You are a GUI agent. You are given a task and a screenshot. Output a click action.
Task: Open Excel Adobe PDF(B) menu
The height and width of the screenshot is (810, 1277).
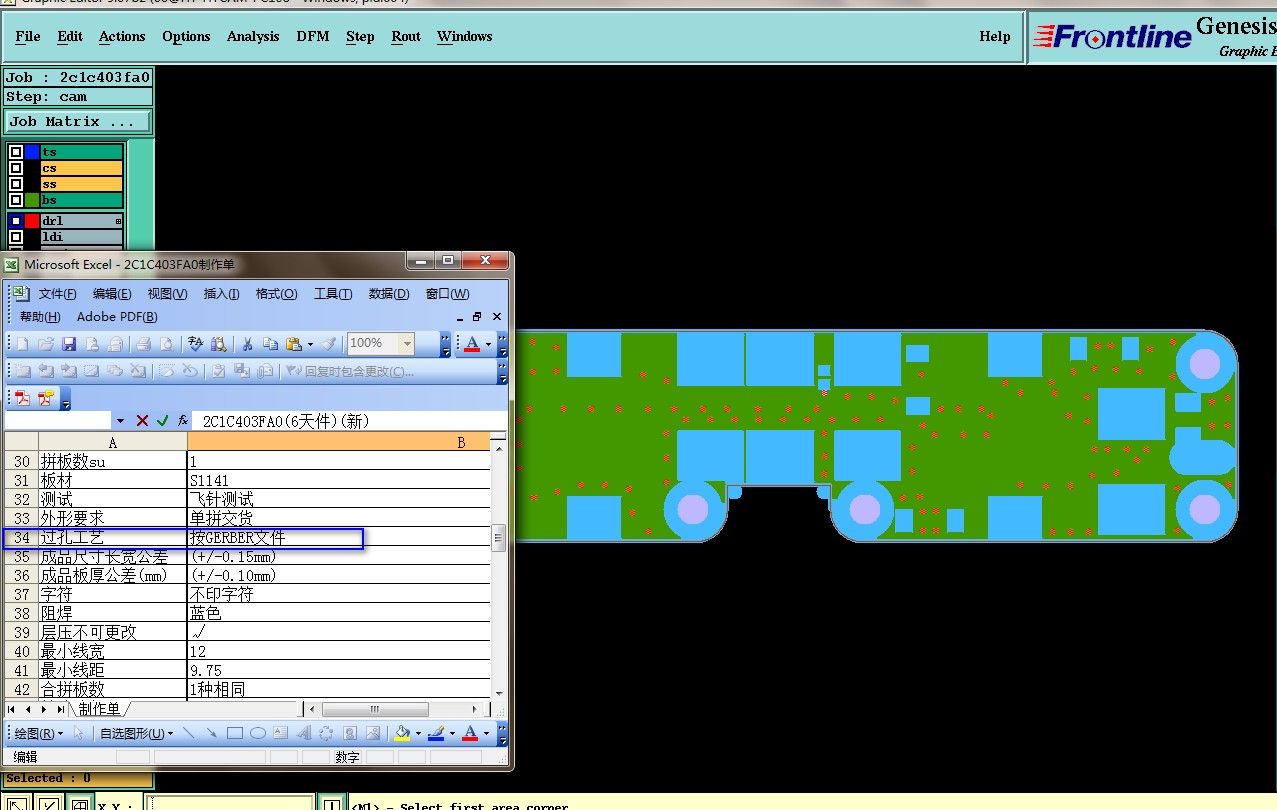[x=117, y=317]
